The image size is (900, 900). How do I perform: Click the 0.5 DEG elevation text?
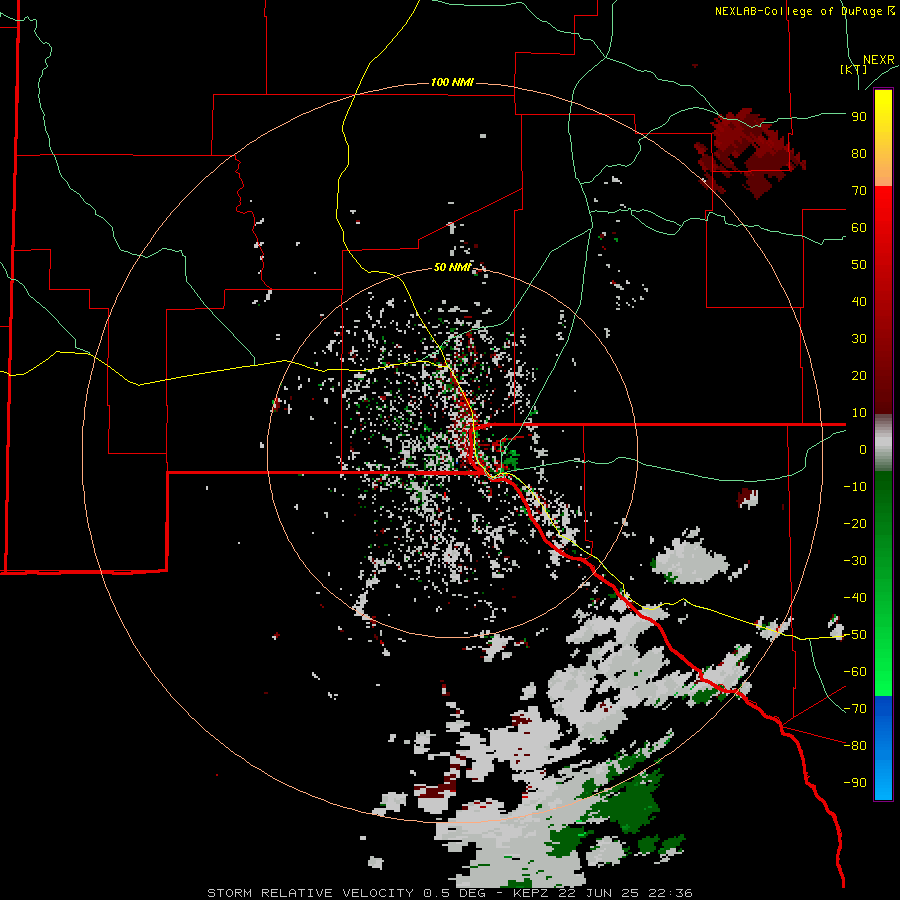pos(454,893)
